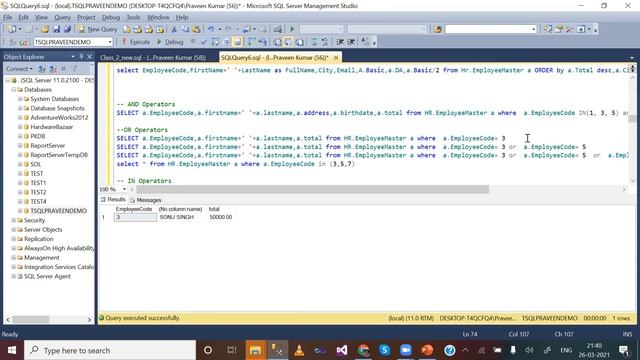Open the Tools menu
This screenshot has width=640, height=360.
pyautogui.click(x=133, y=17)
